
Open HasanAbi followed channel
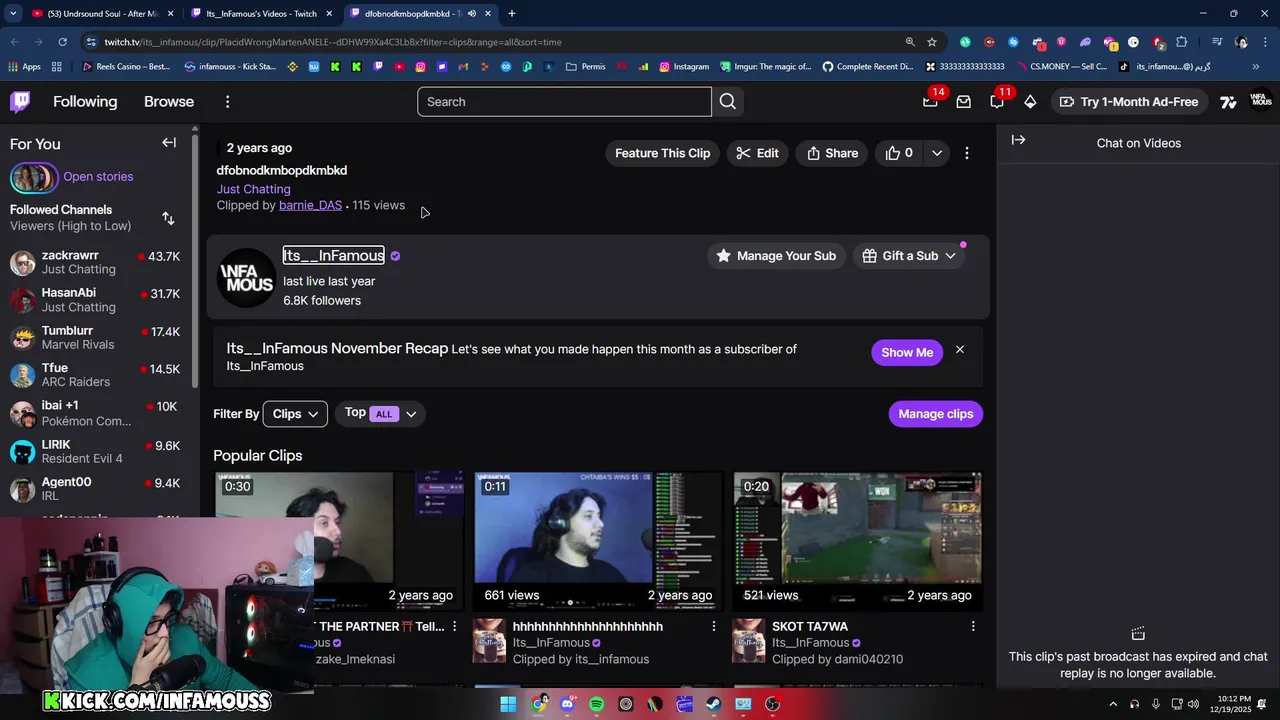pyautogui.click(x=95, y=300)
